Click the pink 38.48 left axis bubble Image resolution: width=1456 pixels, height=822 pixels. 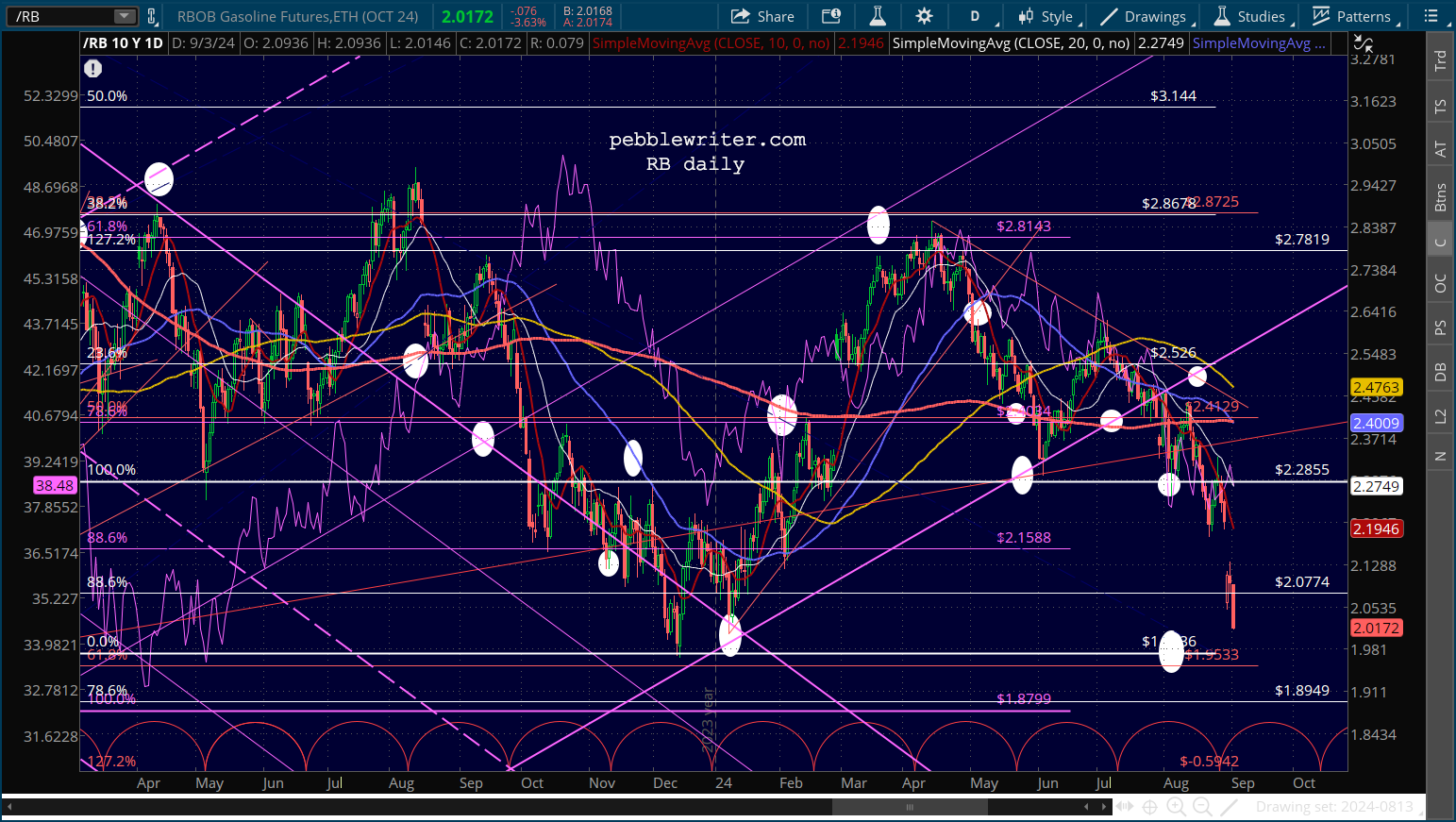55,485
